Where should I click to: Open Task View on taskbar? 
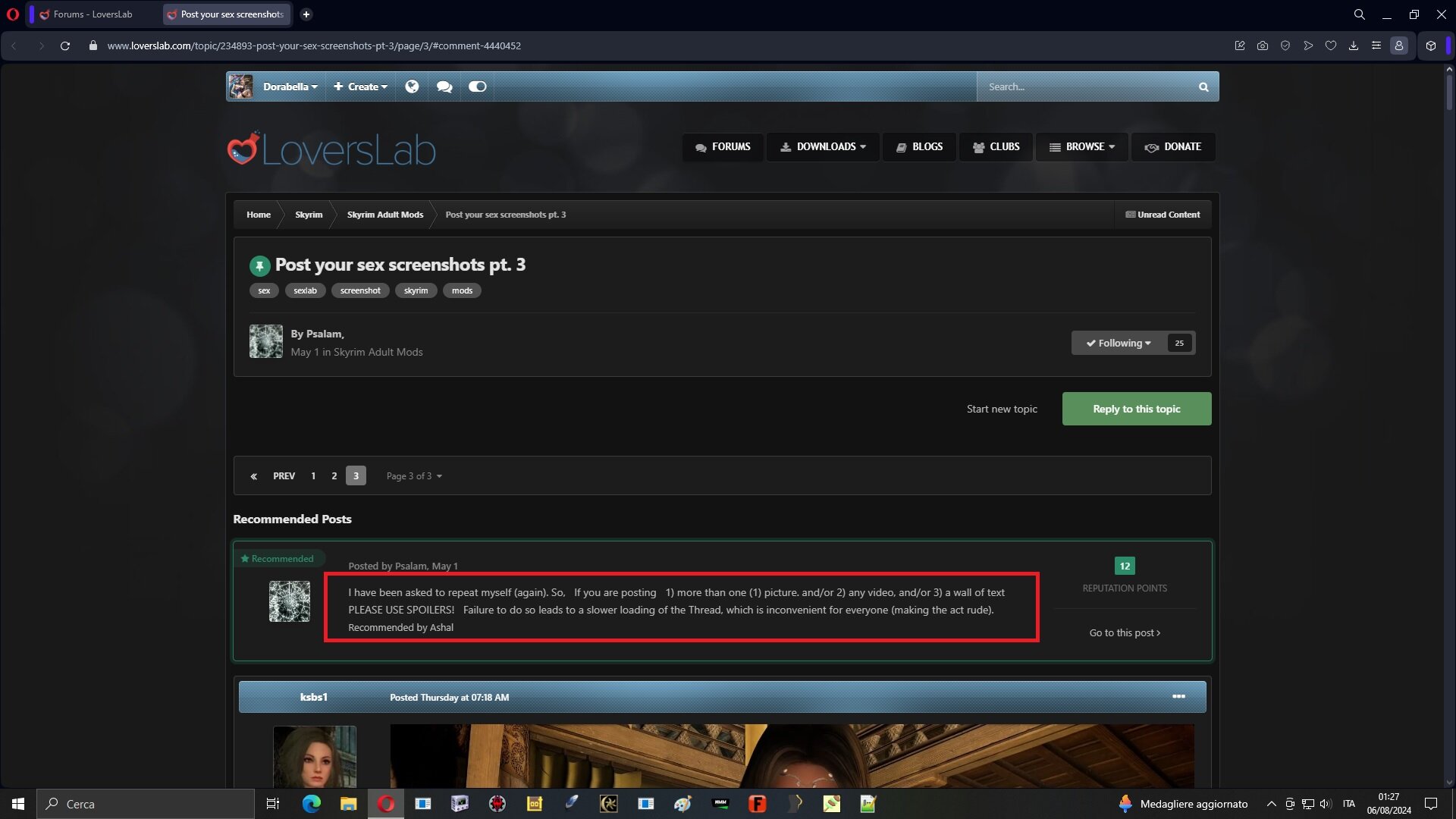[273, 804]
